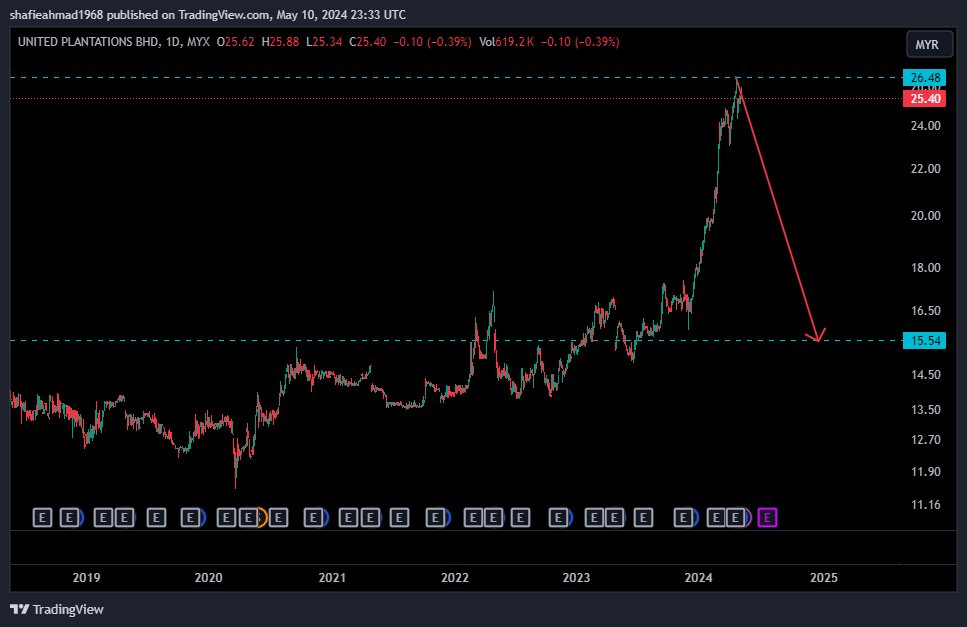Select the MYX exchange label
This screenshot has height=627, width=967.
tap(198, 42)
